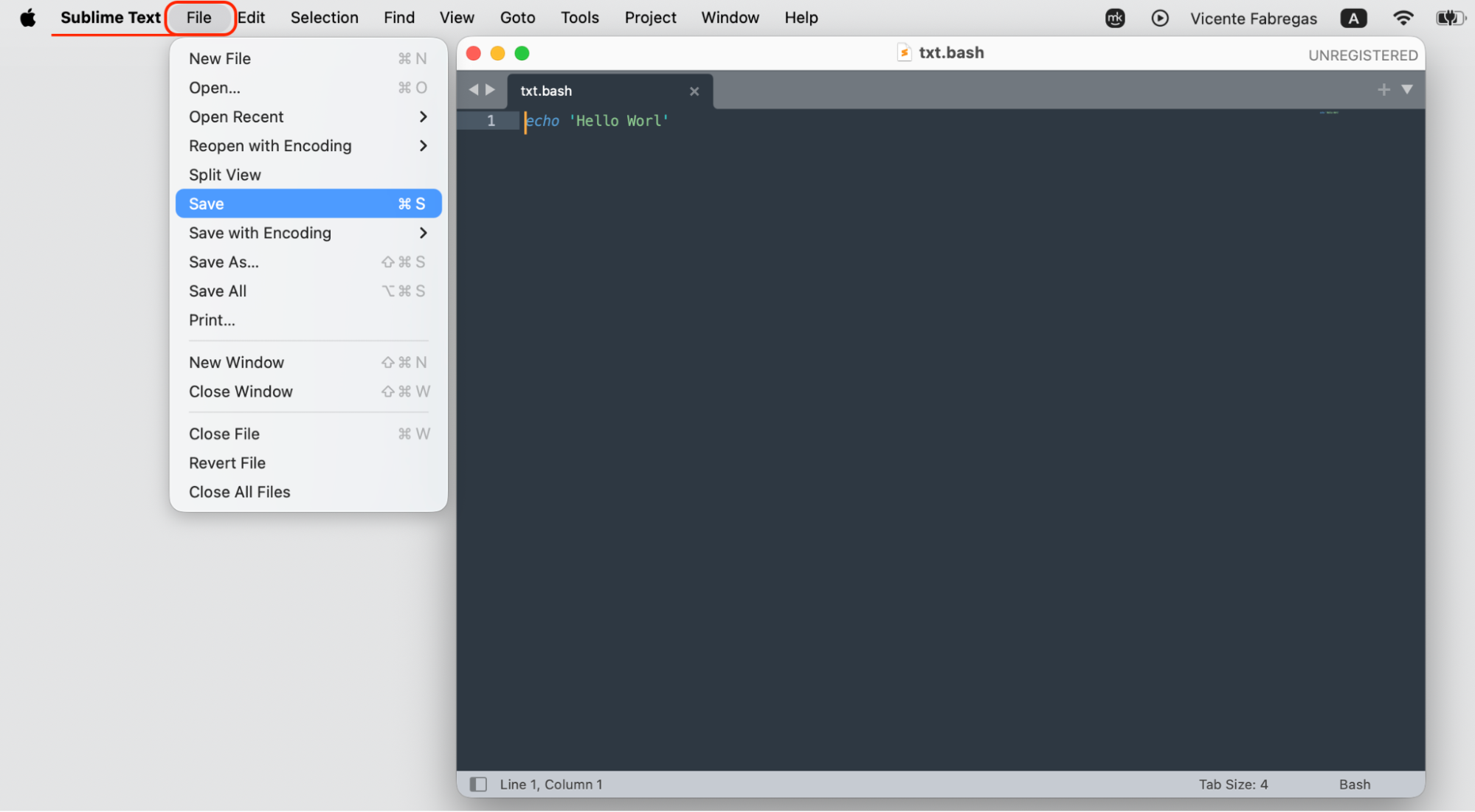This screenshot has width=1475, height=812.
Task: Open the Goto menu
Action: [517, 18]
